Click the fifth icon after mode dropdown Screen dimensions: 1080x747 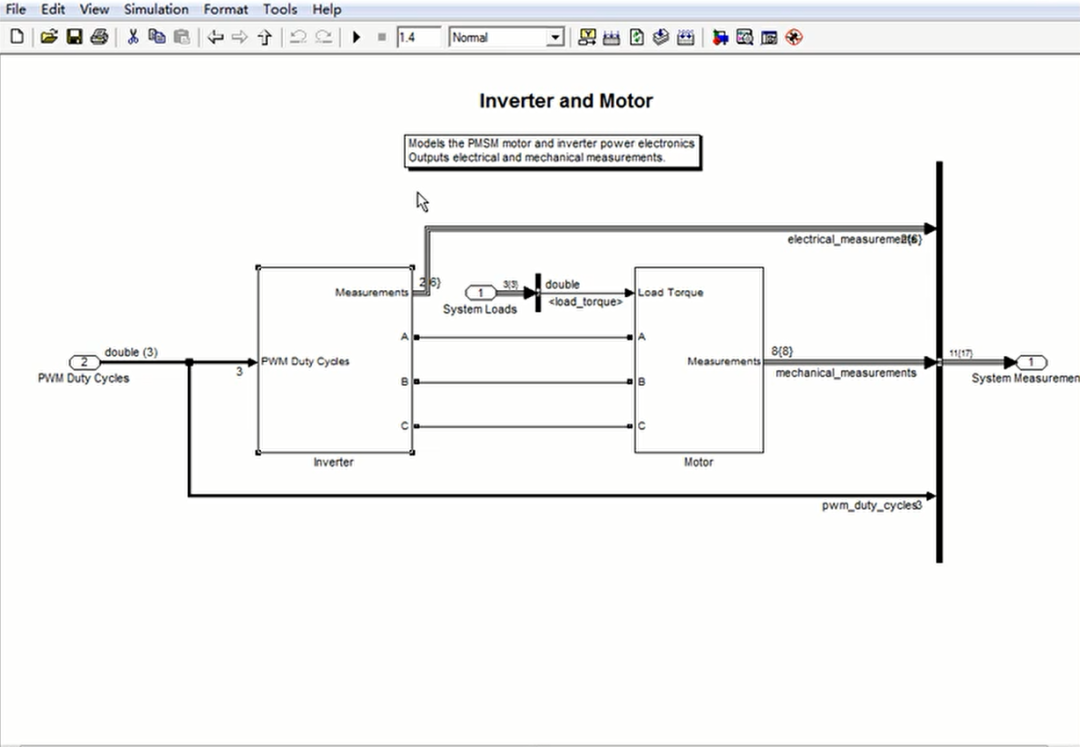pyautogui.click(x=685, y=37)
